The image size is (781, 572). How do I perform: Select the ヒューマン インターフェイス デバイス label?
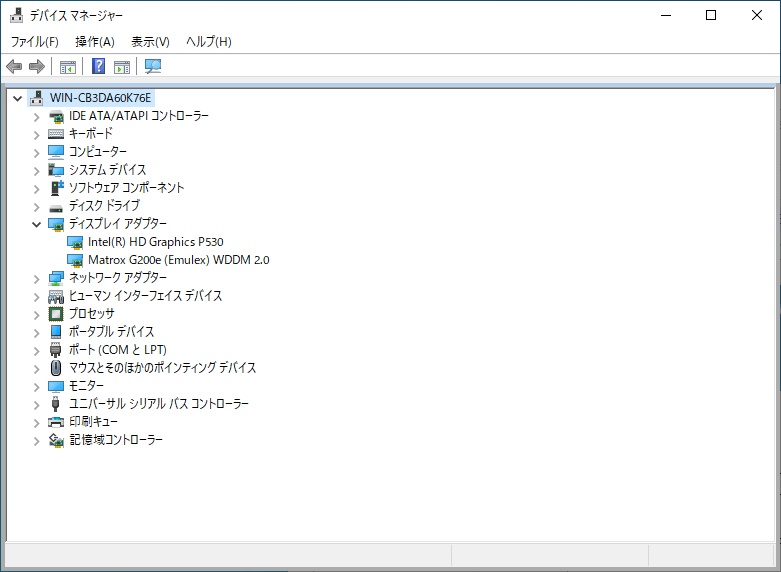(x=145, y=296)
